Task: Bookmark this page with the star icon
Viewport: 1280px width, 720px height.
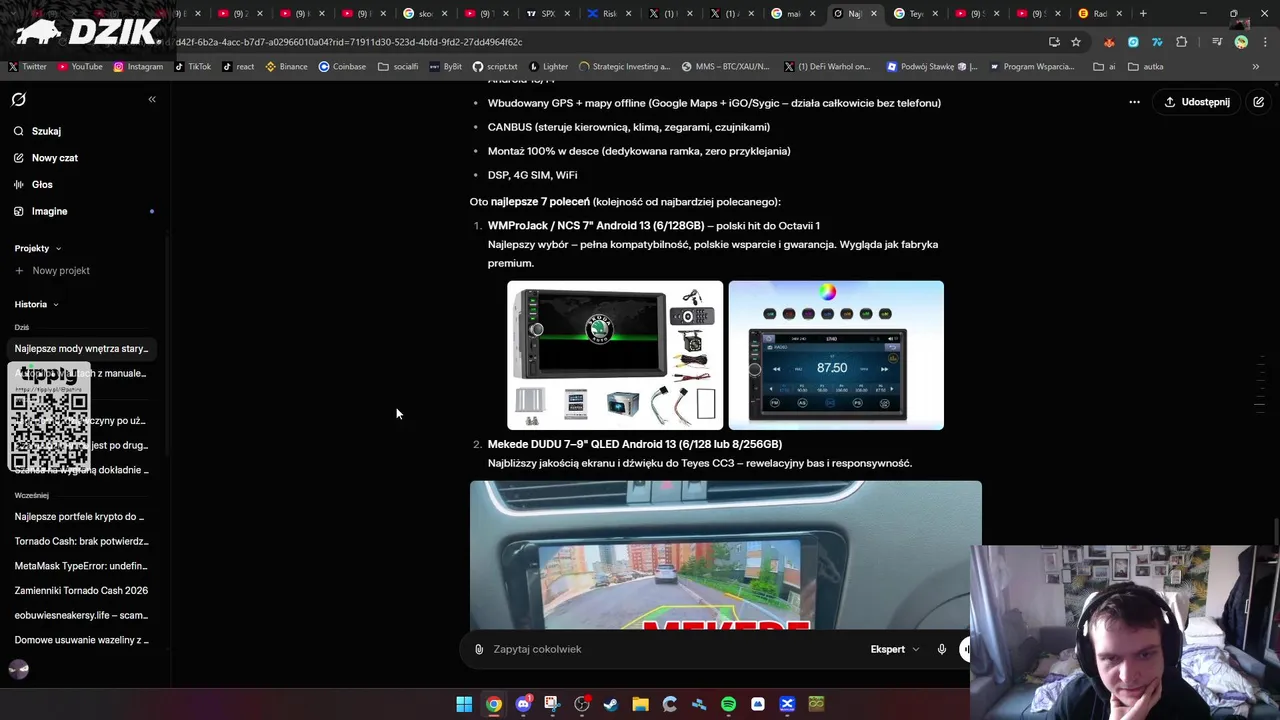Action: (1076, 42)
